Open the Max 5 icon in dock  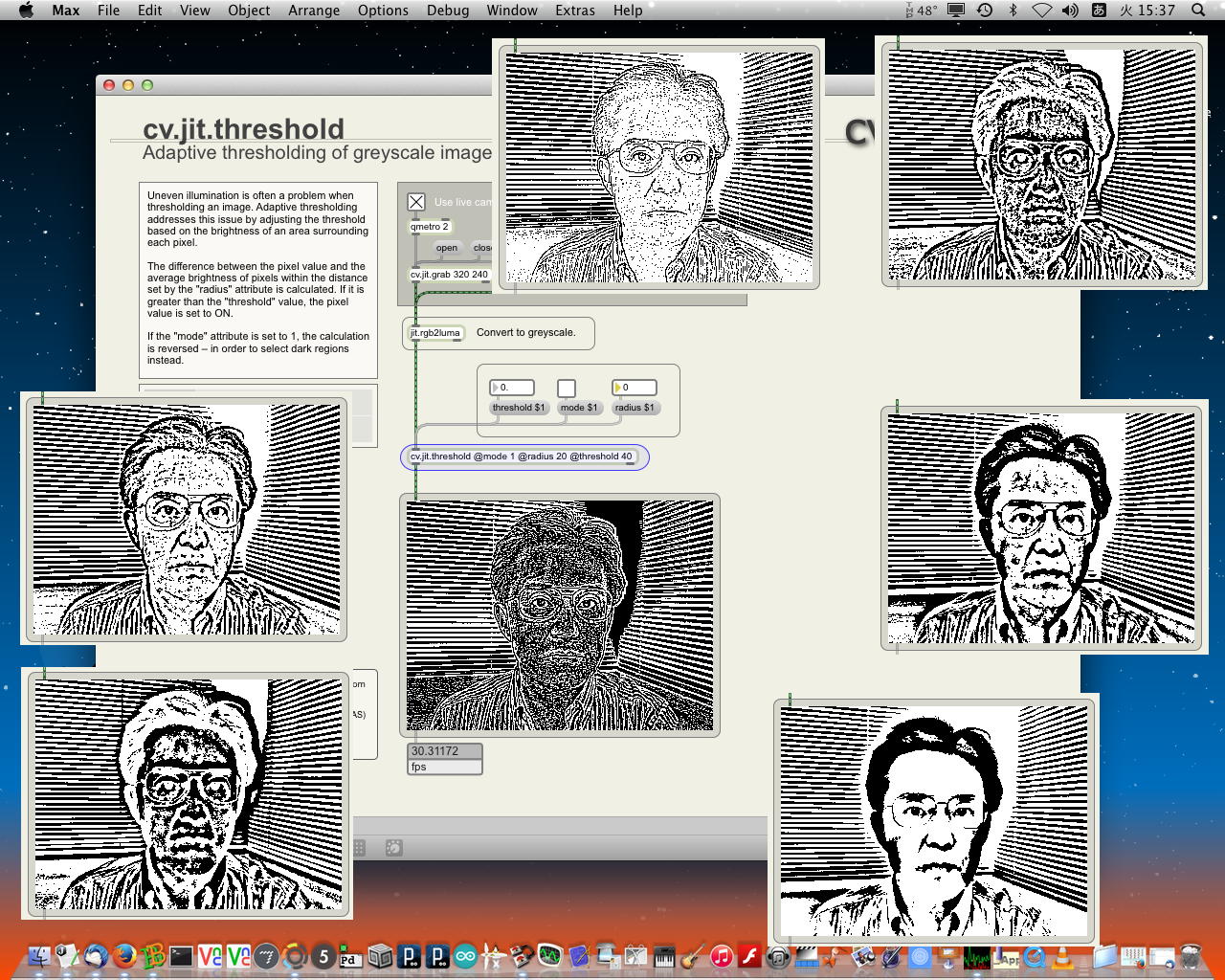pyautogui.click(x=323, y=955)
